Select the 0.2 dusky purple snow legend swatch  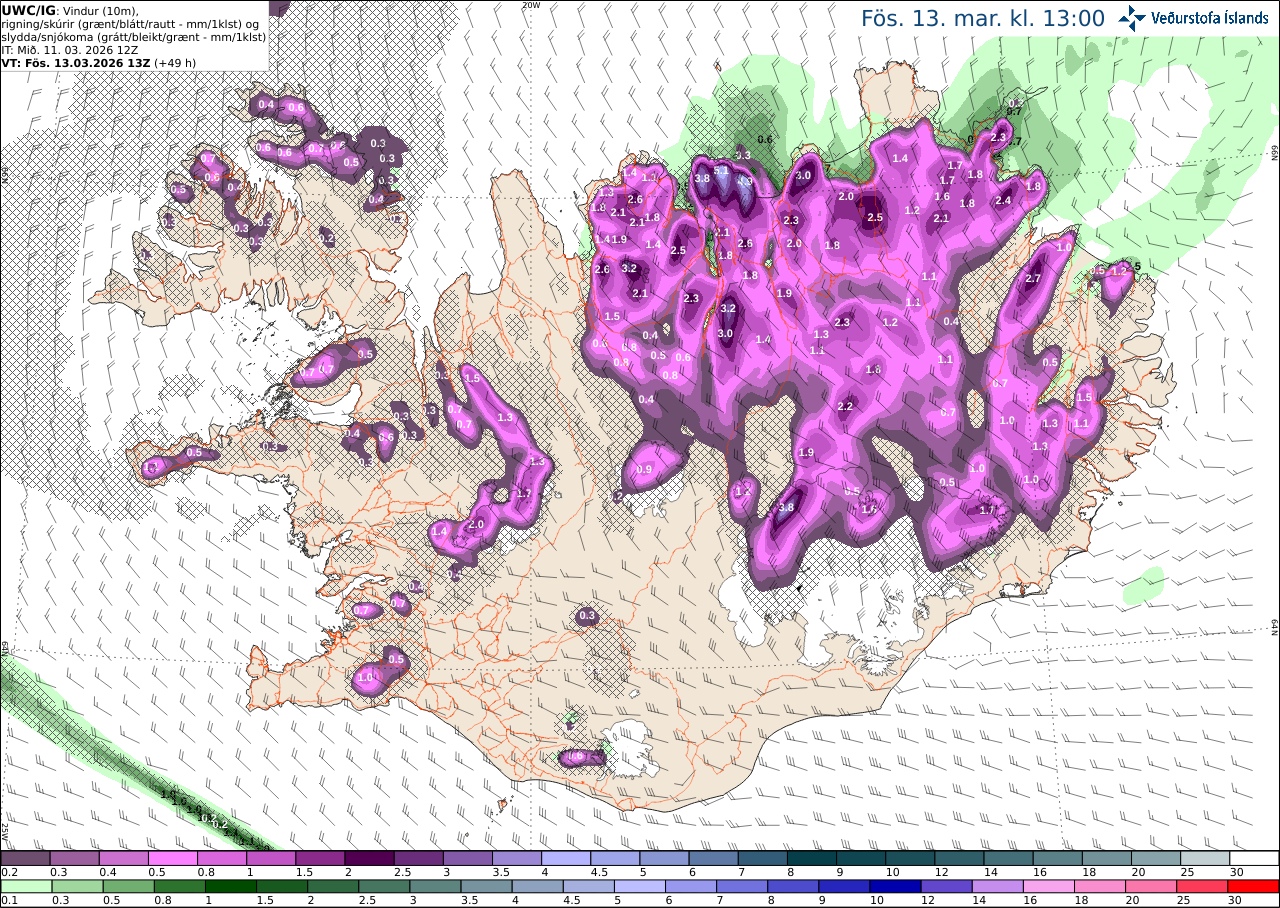pyautogui.click(x=25, y=858)
